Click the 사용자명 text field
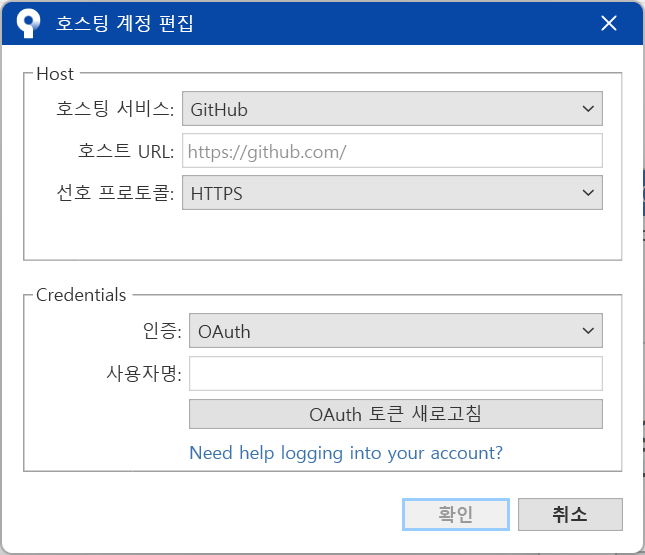Screen dimensions: 645x555 pos(396,374)
